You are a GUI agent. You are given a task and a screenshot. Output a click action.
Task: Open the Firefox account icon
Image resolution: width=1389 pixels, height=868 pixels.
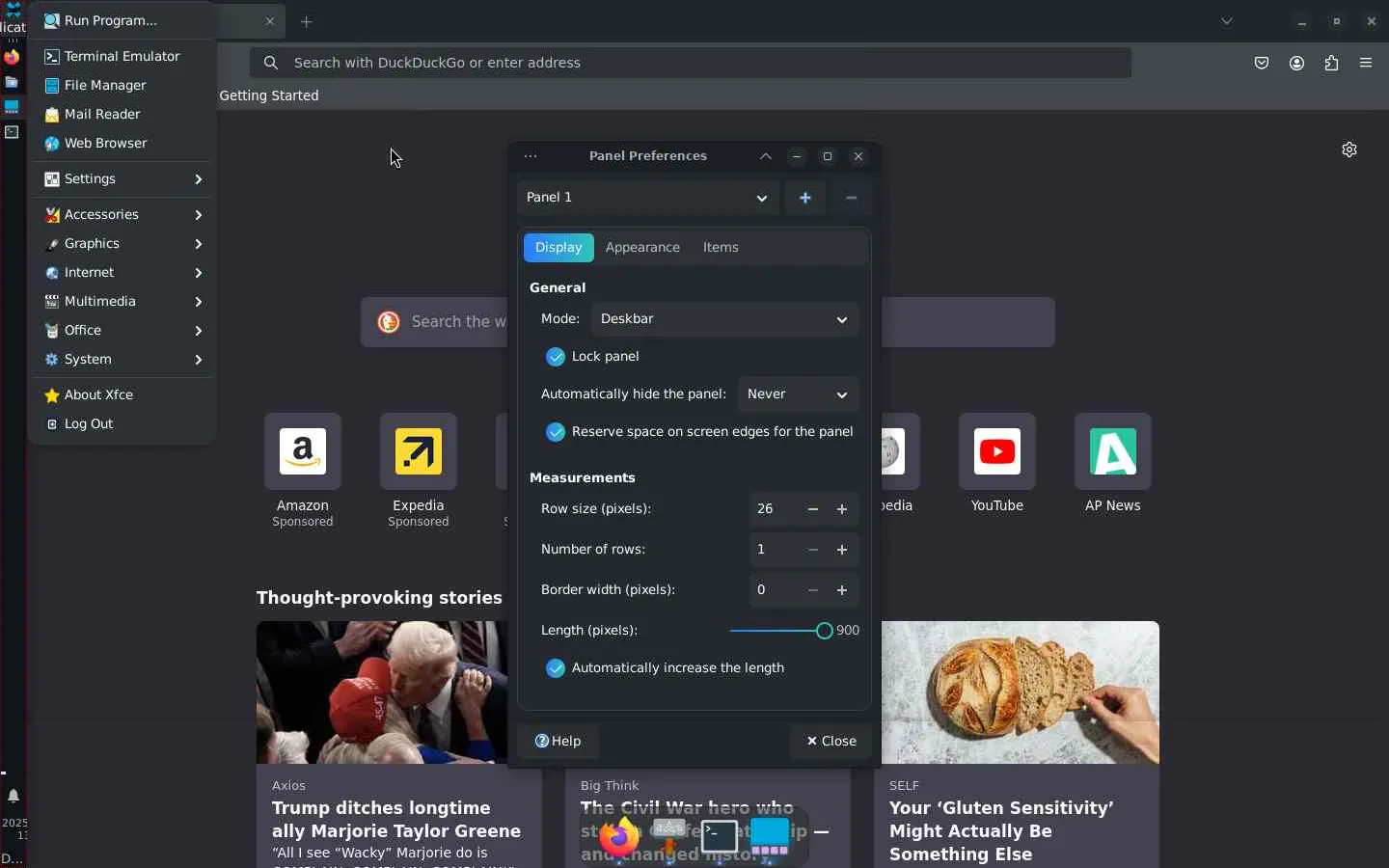click(x=1296, y=64)
